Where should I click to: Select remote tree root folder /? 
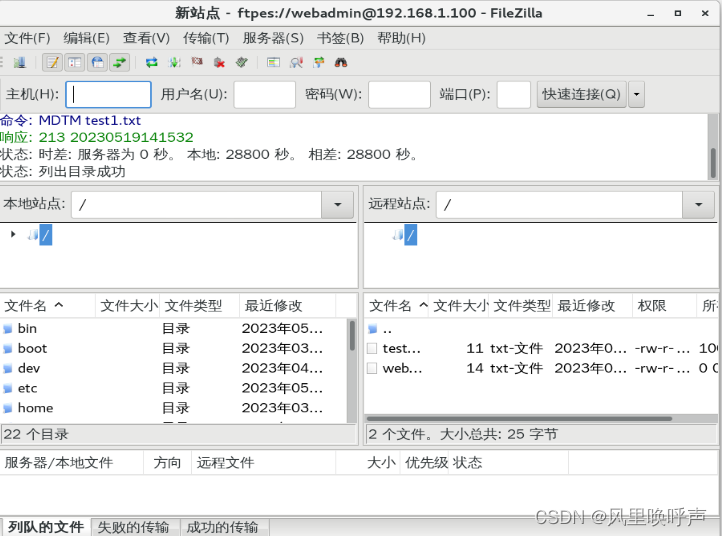(x=411, y=235)
